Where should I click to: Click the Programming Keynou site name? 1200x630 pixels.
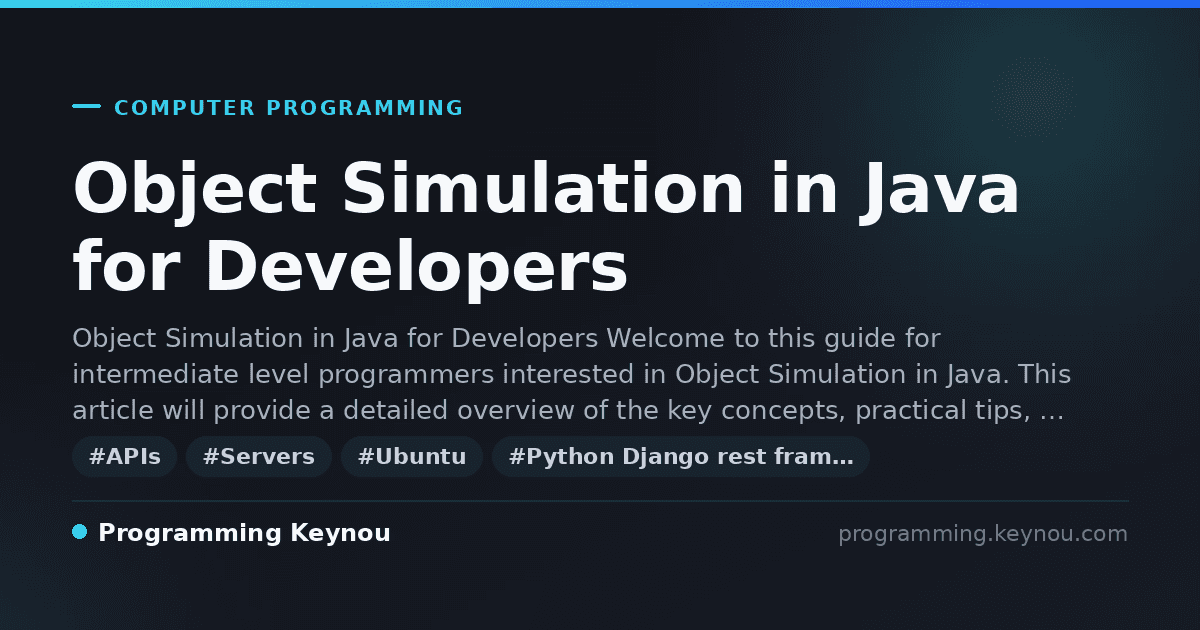point(244,534)
